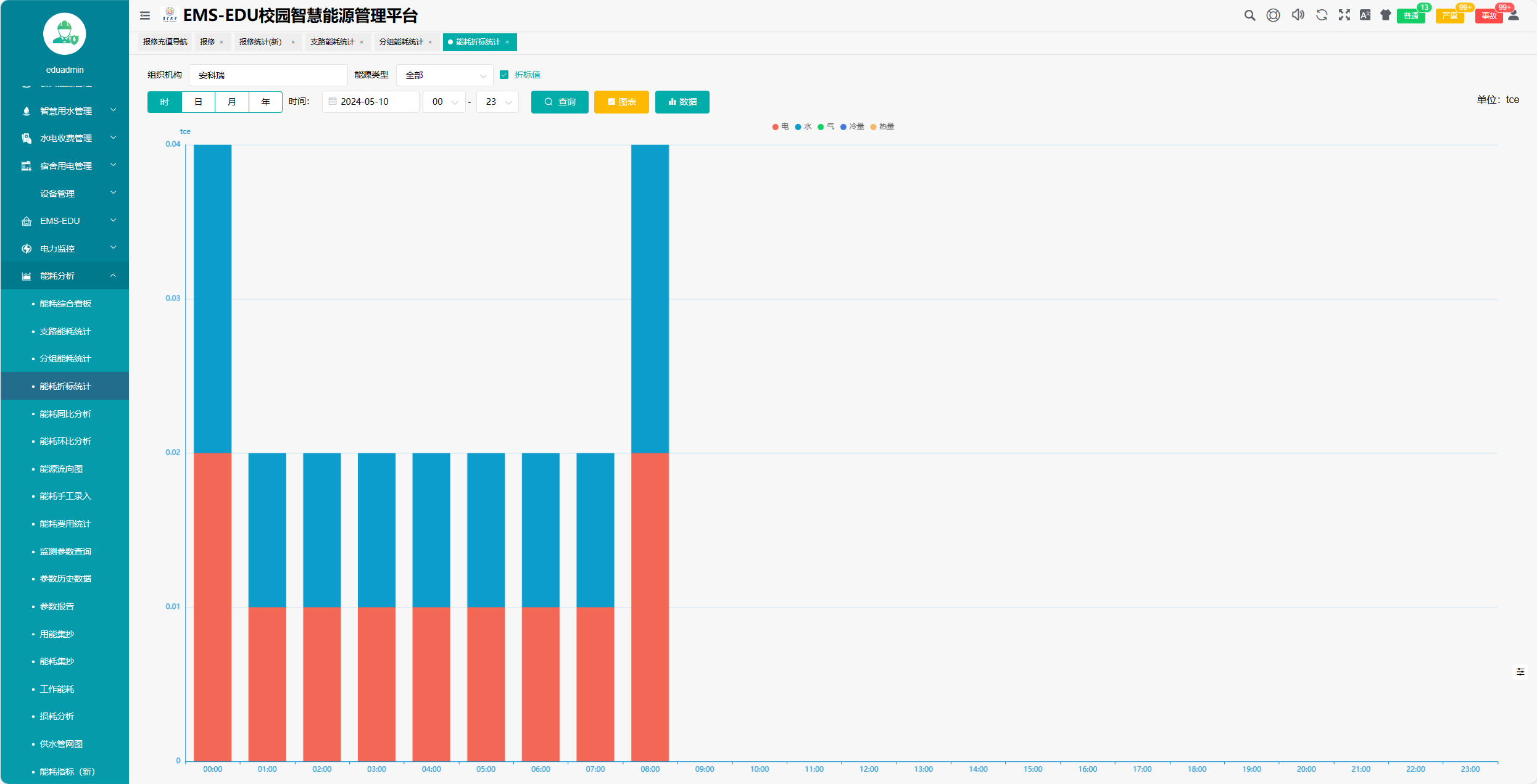The width and height of the screenshot is (1537, 784).
Task: Open the theme shirt icon
Action: point(1386,15)
